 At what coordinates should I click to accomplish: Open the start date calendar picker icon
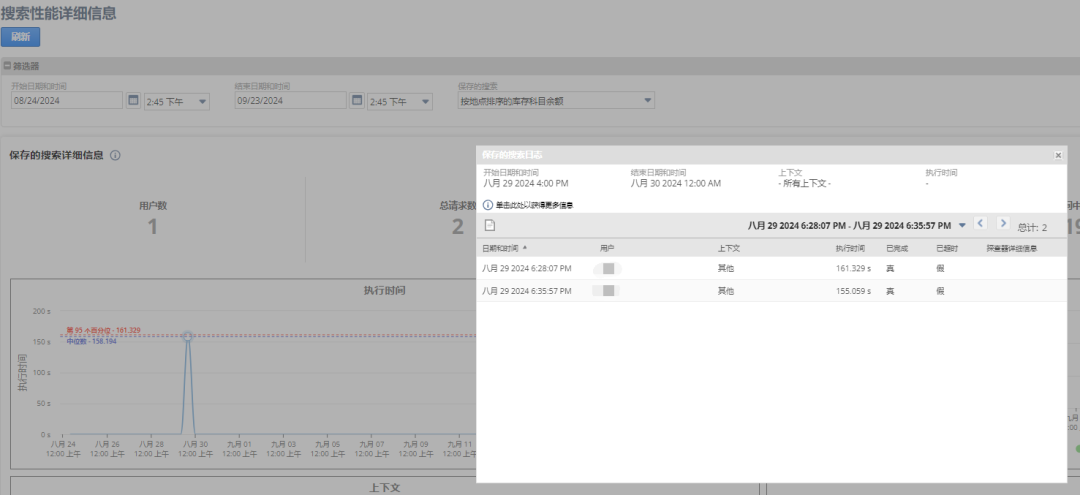[134, 101]
